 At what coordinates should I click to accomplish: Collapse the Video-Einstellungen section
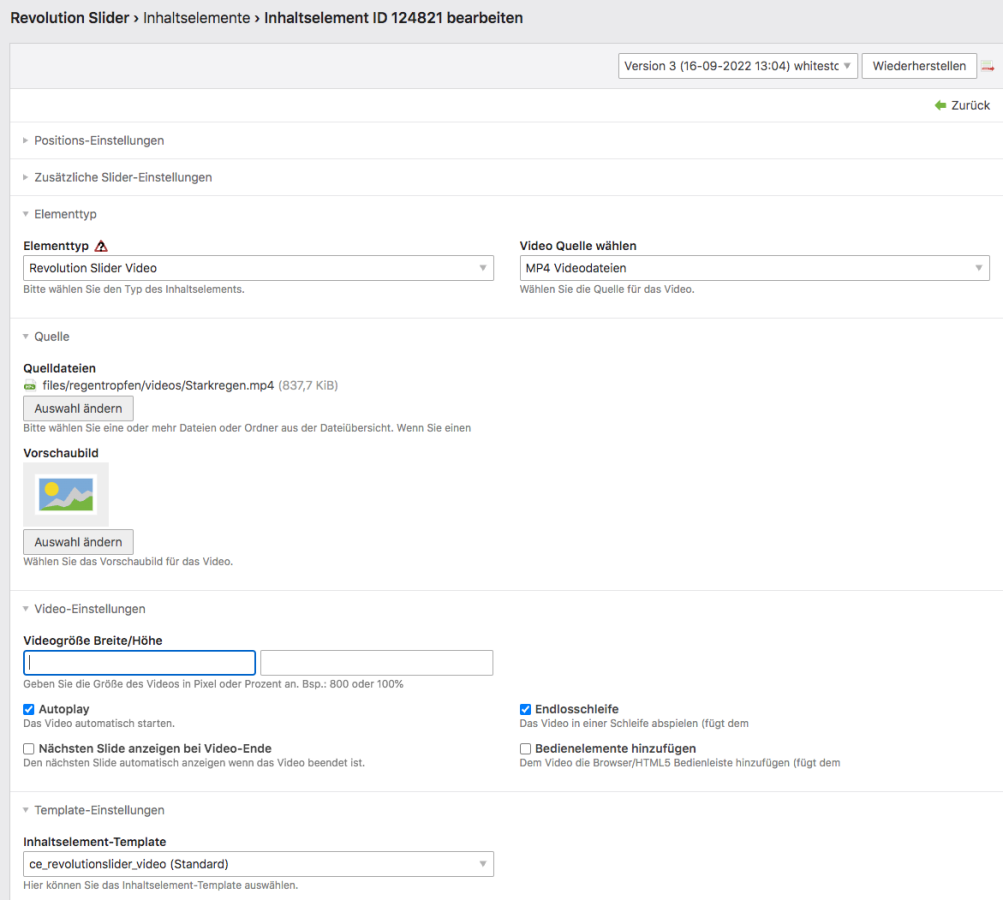(89, 609)
